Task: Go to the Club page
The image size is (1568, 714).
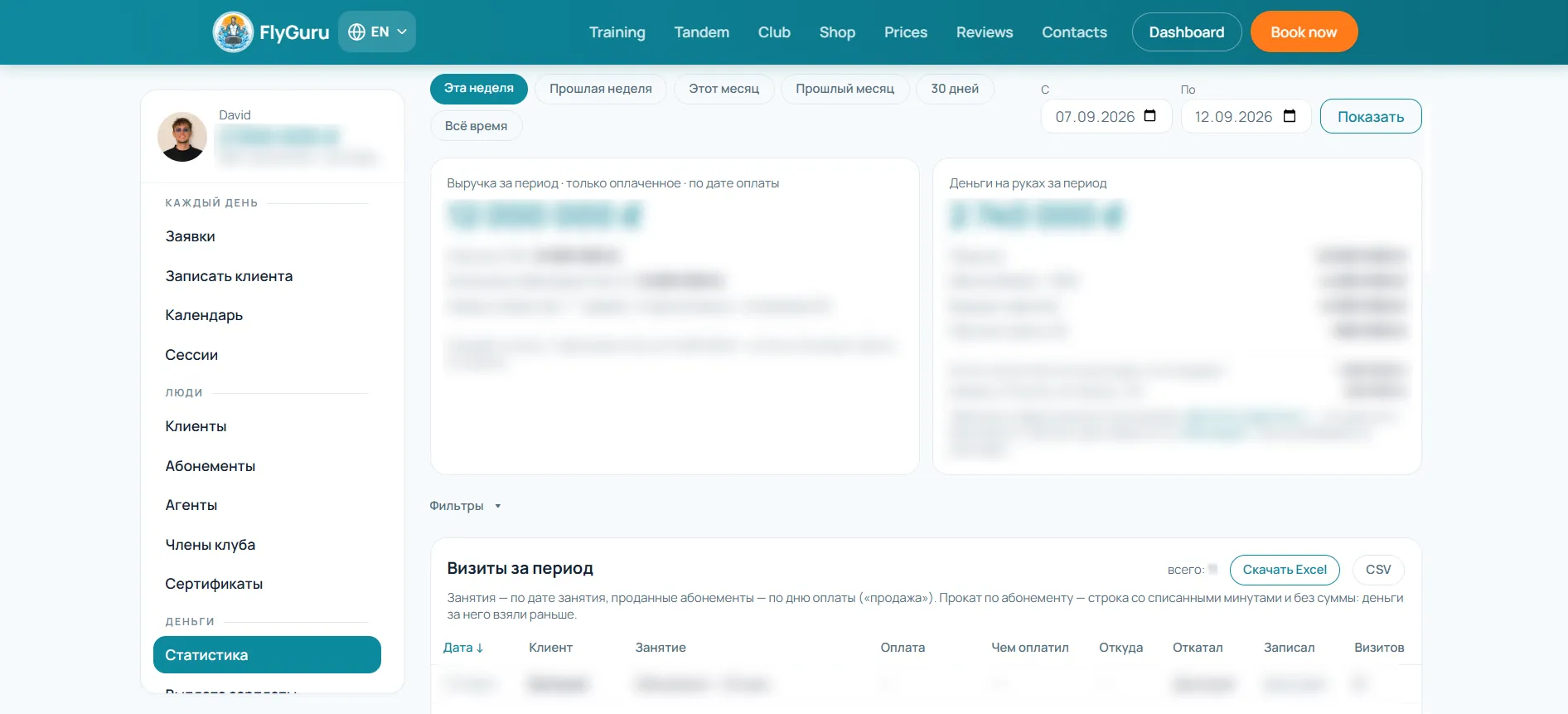Action: pos(774,32)
